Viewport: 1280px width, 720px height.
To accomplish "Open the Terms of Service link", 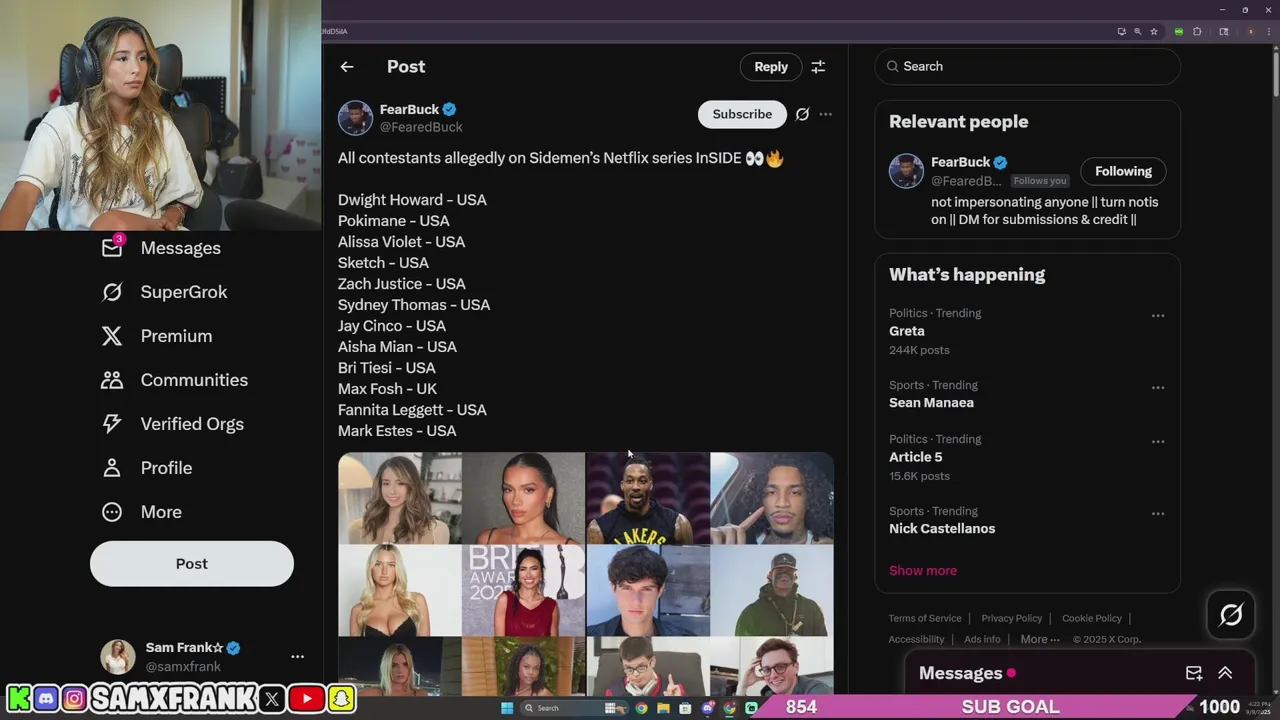I will (x=925, y=618).
